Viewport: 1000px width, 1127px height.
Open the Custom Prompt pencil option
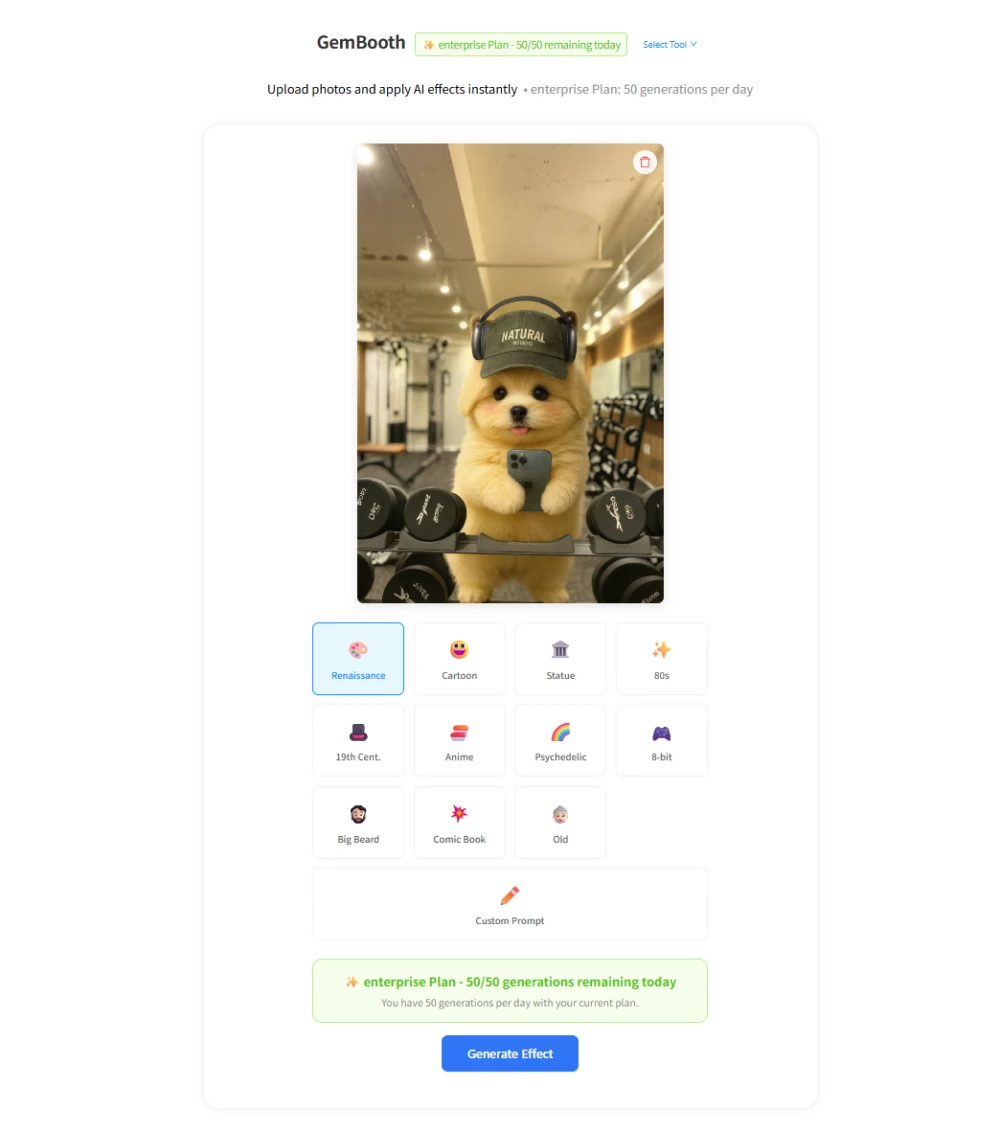[x=510, y=904]
